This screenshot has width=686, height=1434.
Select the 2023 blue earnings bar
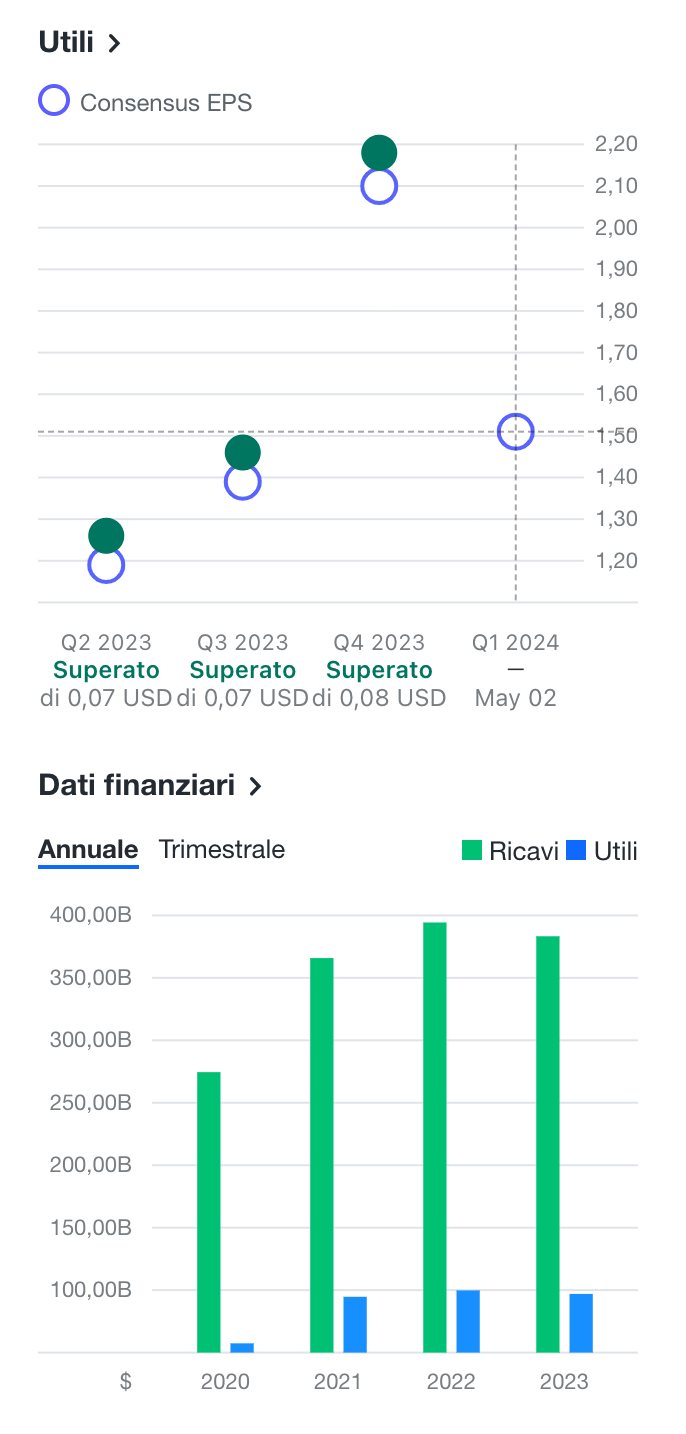coord(581,1323)
